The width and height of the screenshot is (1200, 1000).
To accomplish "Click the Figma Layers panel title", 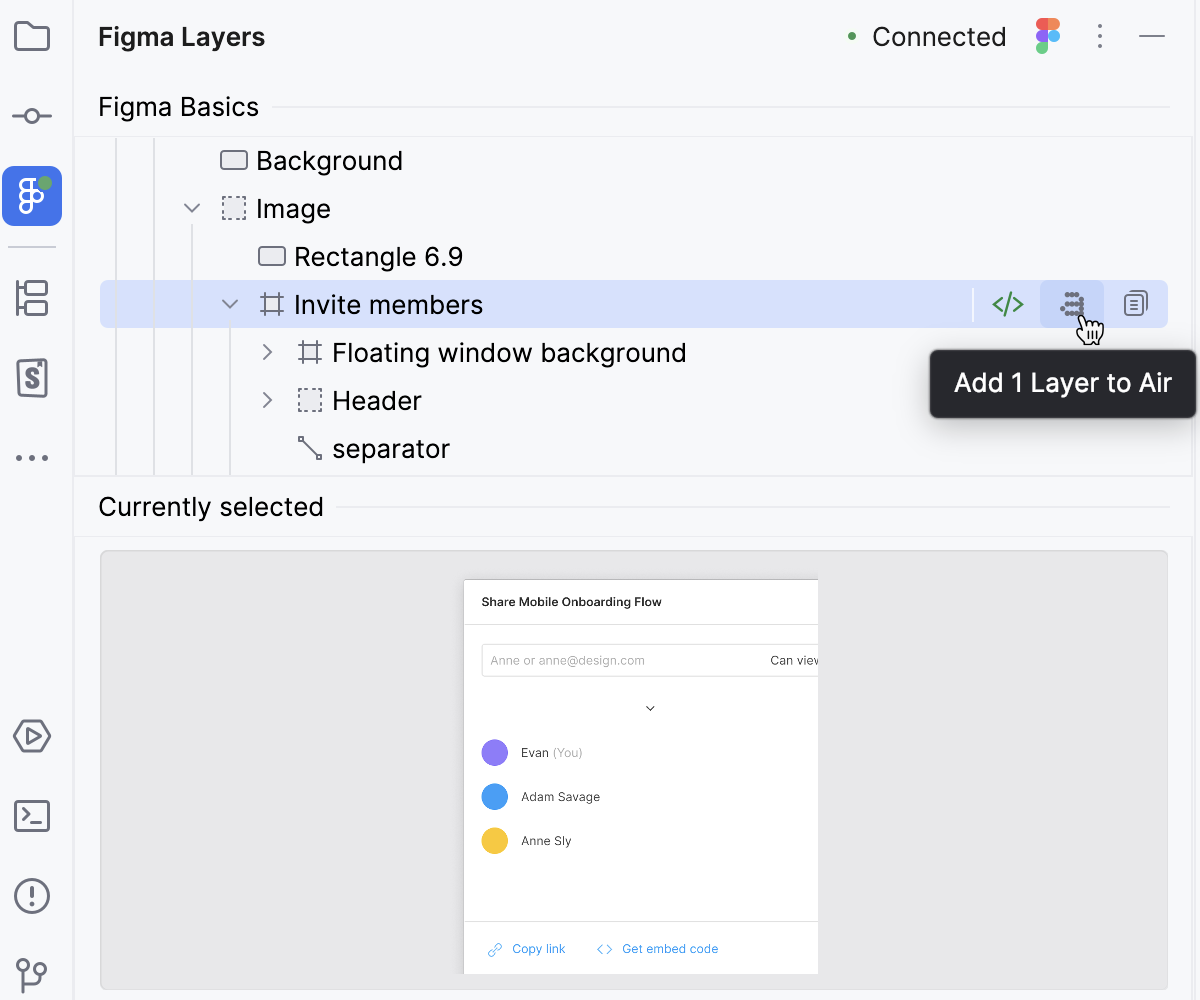I will 182,37.
